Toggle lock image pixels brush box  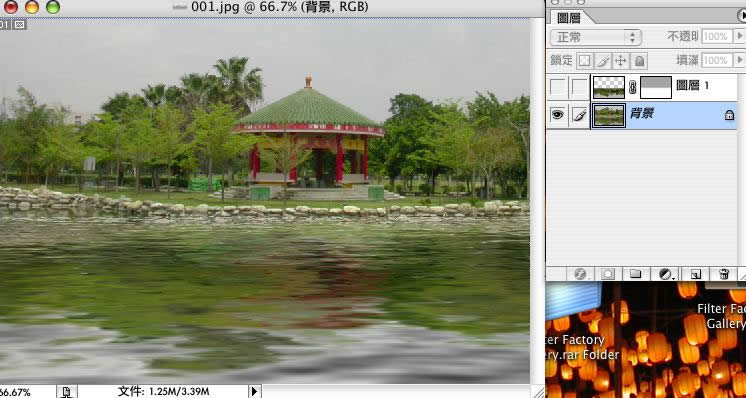click(x=603, y=61)
